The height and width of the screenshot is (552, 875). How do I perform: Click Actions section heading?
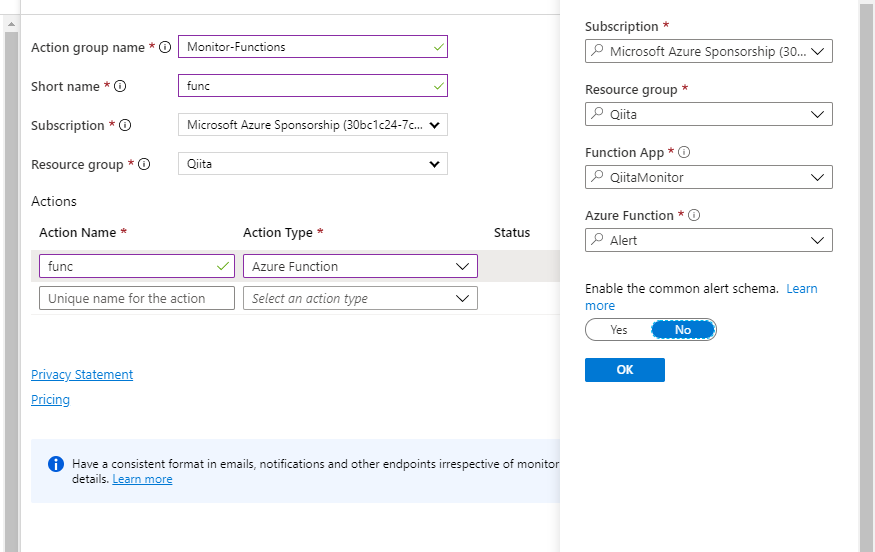[54, 201]
